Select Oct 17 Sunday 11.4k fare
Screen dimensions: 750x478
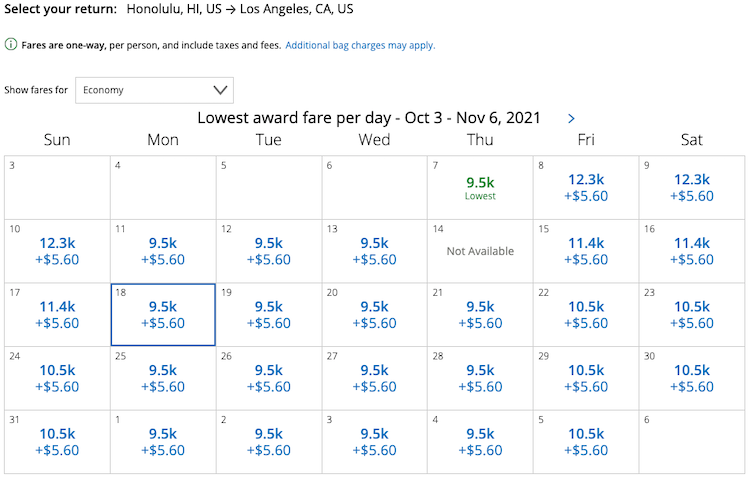click(57, 315)
